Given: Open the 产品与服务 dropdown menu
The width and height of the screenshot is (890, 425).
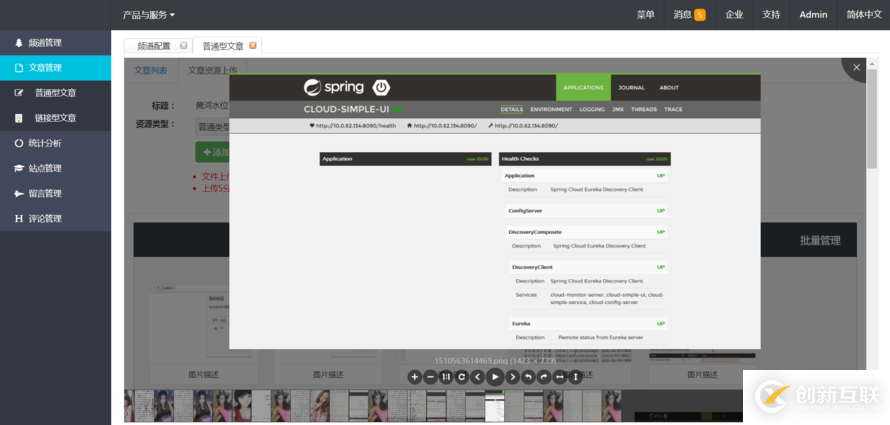Looking at the screenshot, I should [x=149, y=15].
